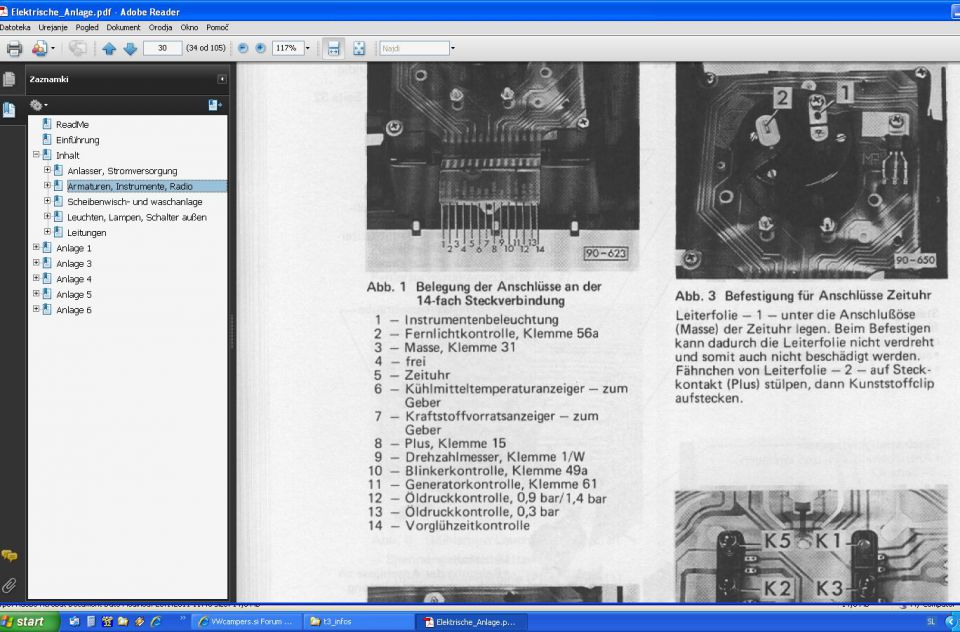Viewport: 960px width, 632px height.
Task: Go to the previous page with up arrow
Action: [109, 48]
